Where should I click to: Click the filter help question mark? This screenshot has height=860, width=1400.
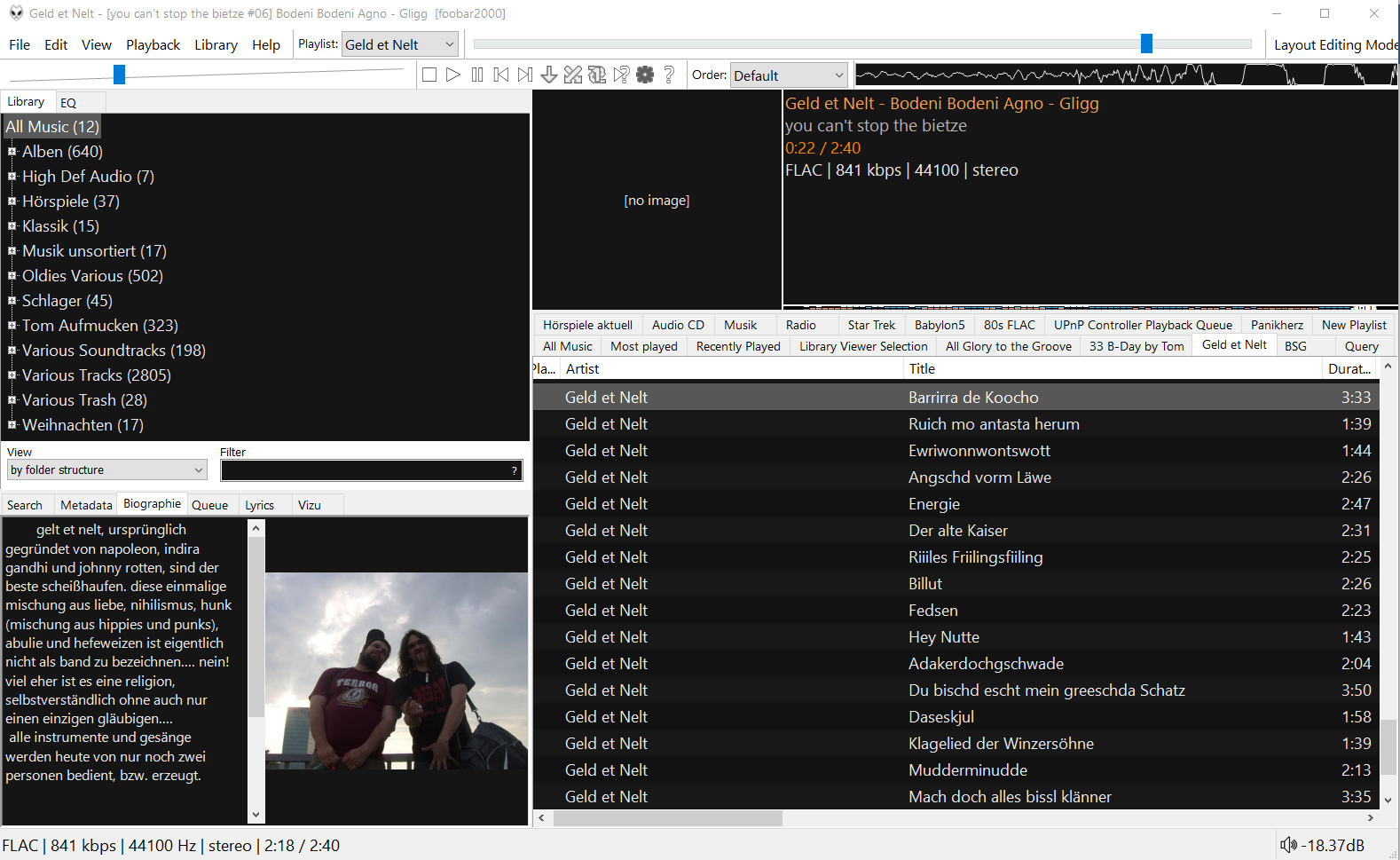click(x=515, y=471)
